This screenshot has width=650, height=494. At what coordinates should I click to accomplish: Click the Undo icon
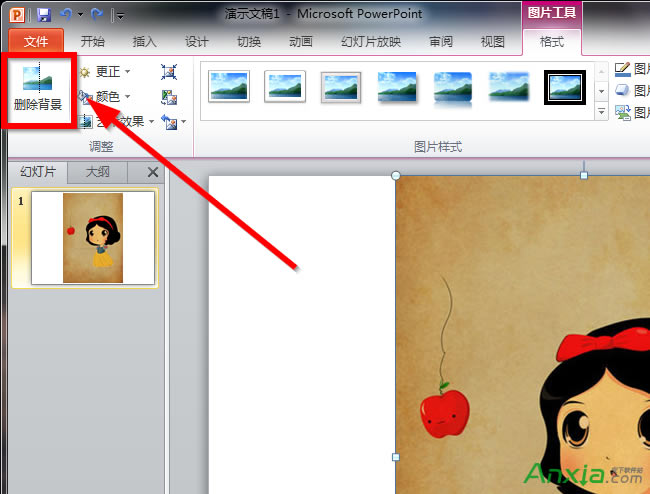click(66, 15)
